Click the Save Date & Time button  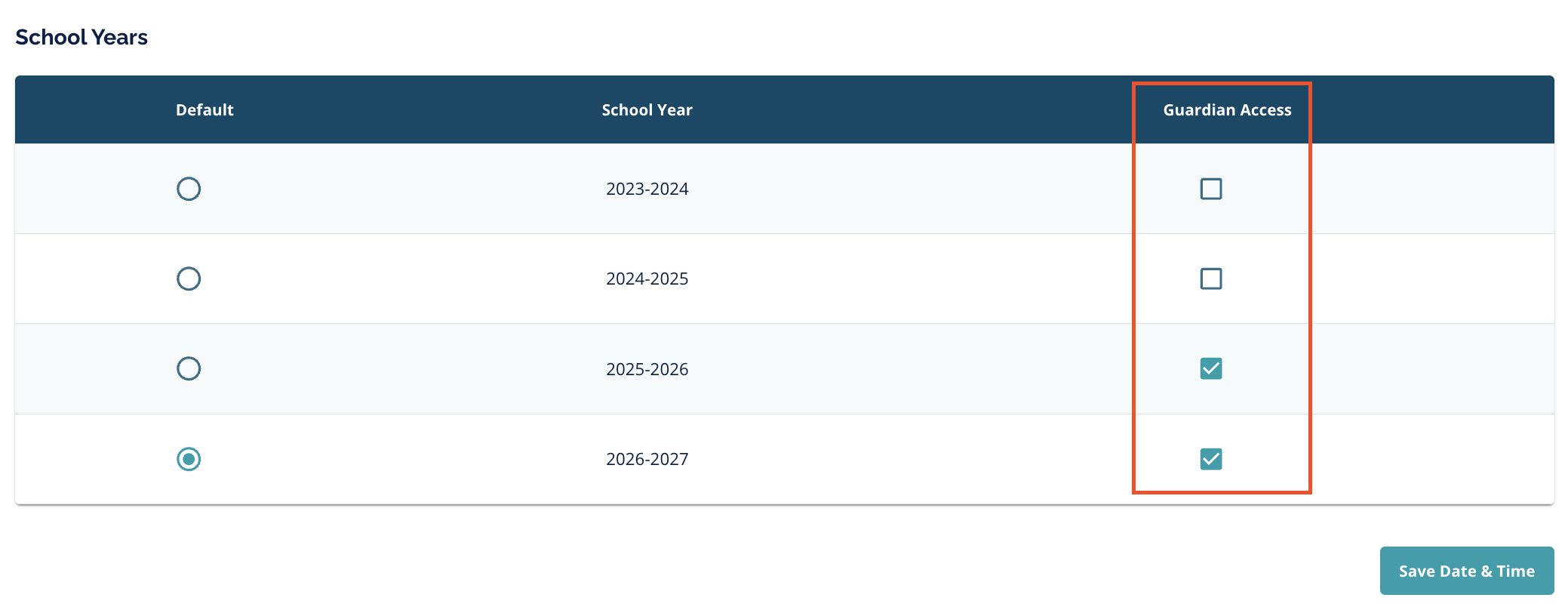coord(1466,571)
